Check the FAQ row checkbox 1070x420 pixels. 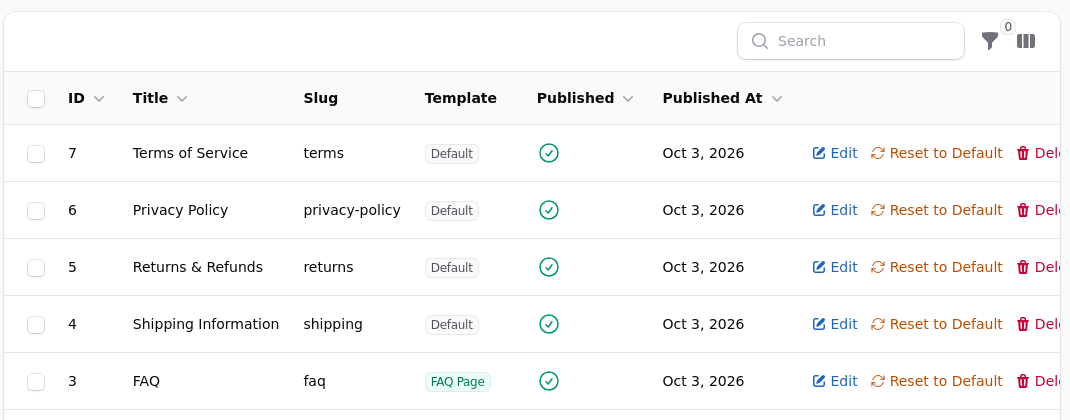click(36, 382)
